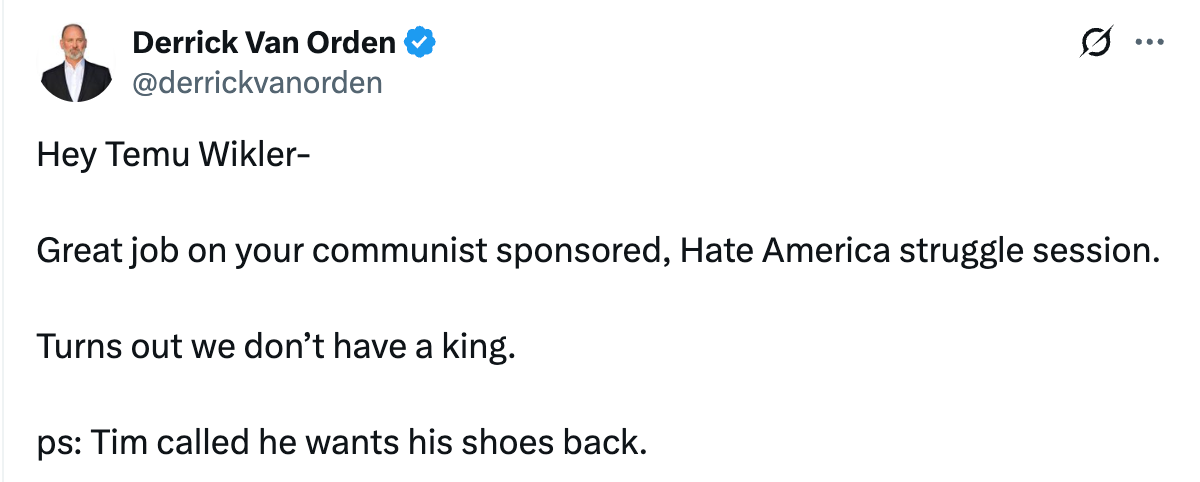The width and height of the screenshot is (1200, 482).
Task: Open the three-dot more options menu
Action: coord(1151,43)
